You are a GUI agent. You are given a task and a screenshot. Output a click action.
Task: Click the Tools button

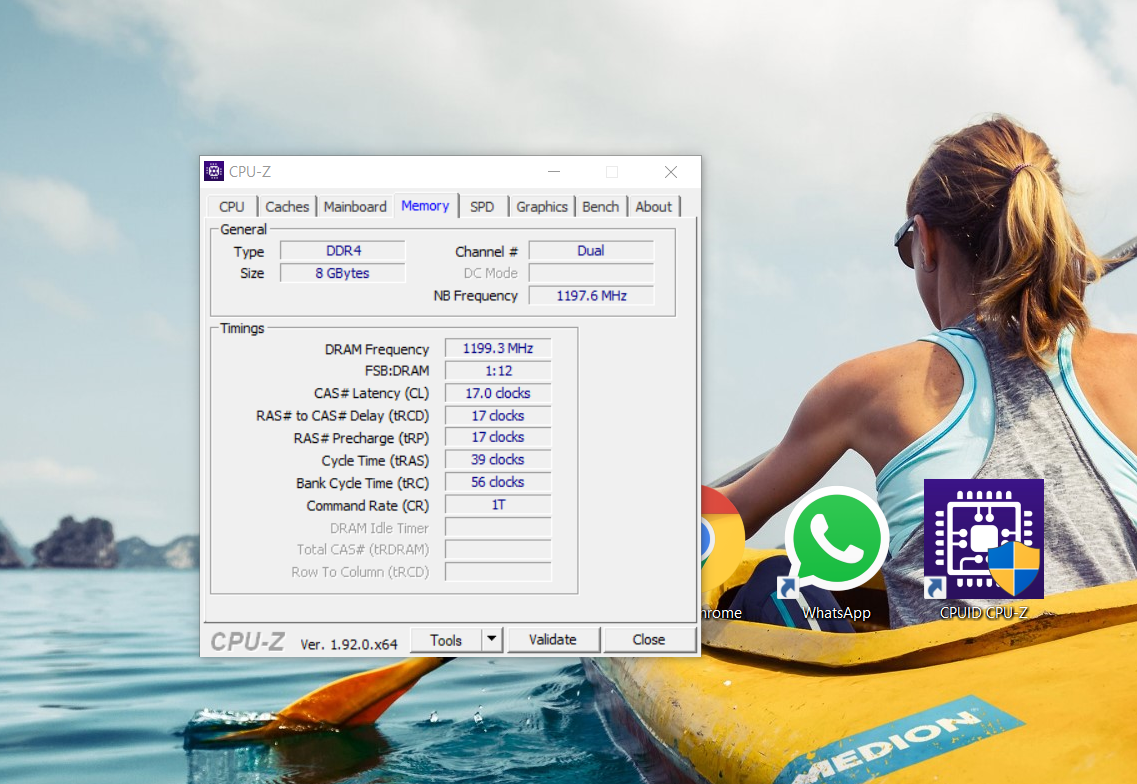[446, 640]
